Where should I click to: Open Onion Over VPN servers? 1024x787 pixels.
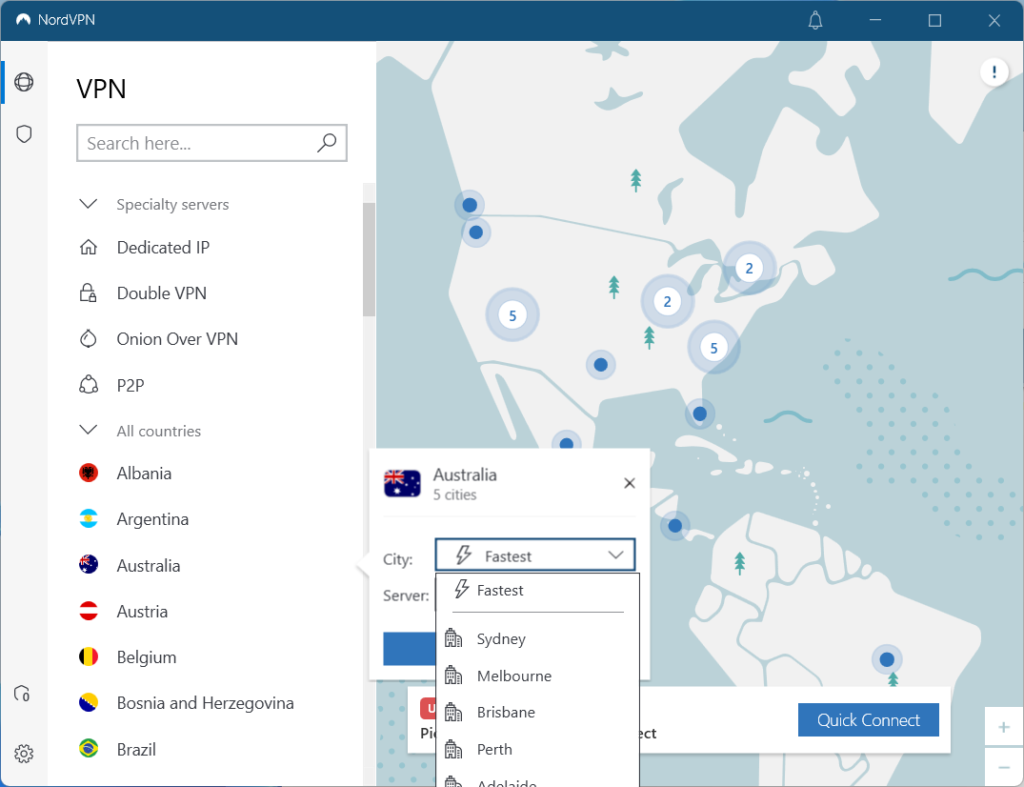click(x=88, y=339)
